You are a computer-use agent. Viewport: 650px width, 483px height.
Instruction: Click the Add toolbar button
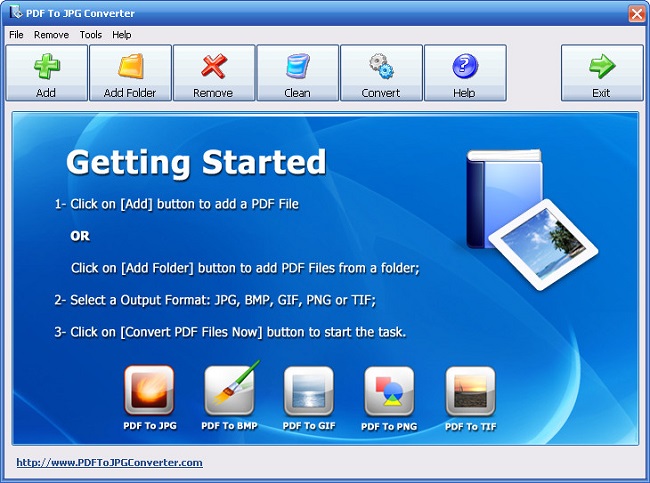[46, 73]
